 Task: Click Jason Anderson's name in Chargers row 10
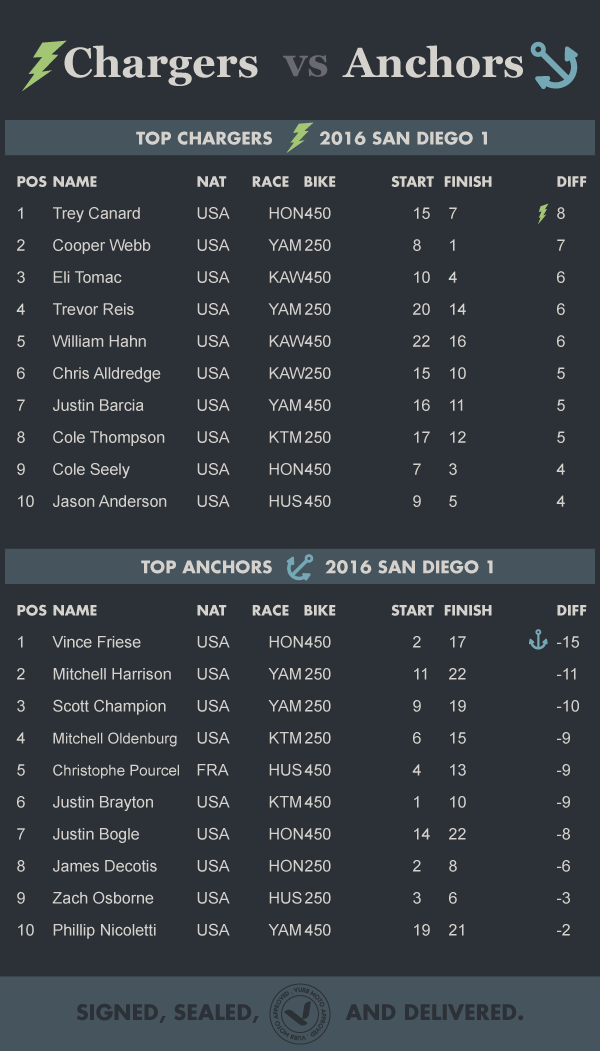pos(109,501)
